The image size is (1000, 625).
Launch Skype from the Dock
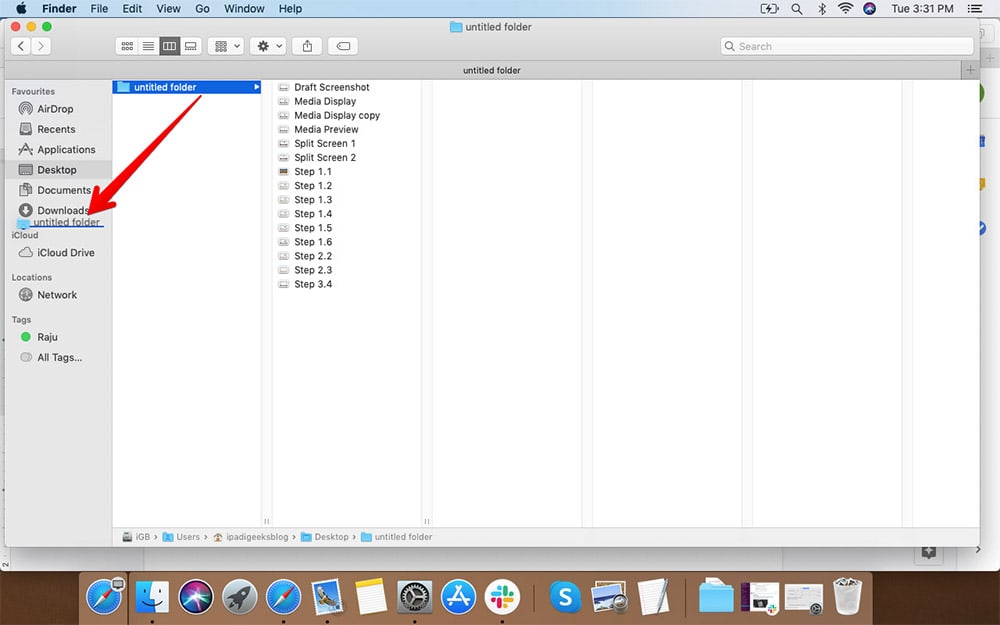pyautogui.click(x=564, y=597)
